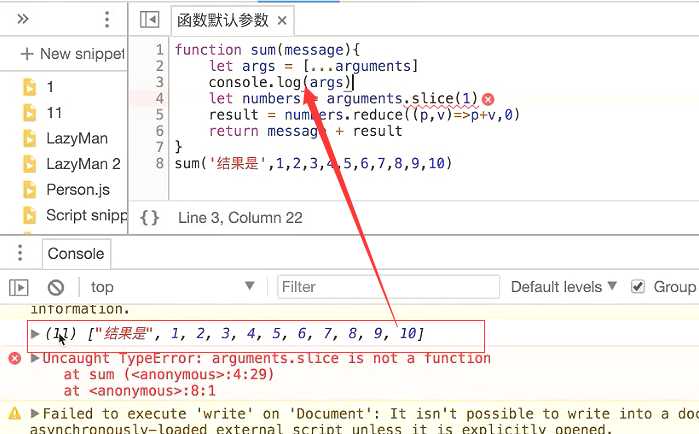Expand more tabs chevron in Sources sidebar
This screenshot has width=699, height=434.
point(23,19)
